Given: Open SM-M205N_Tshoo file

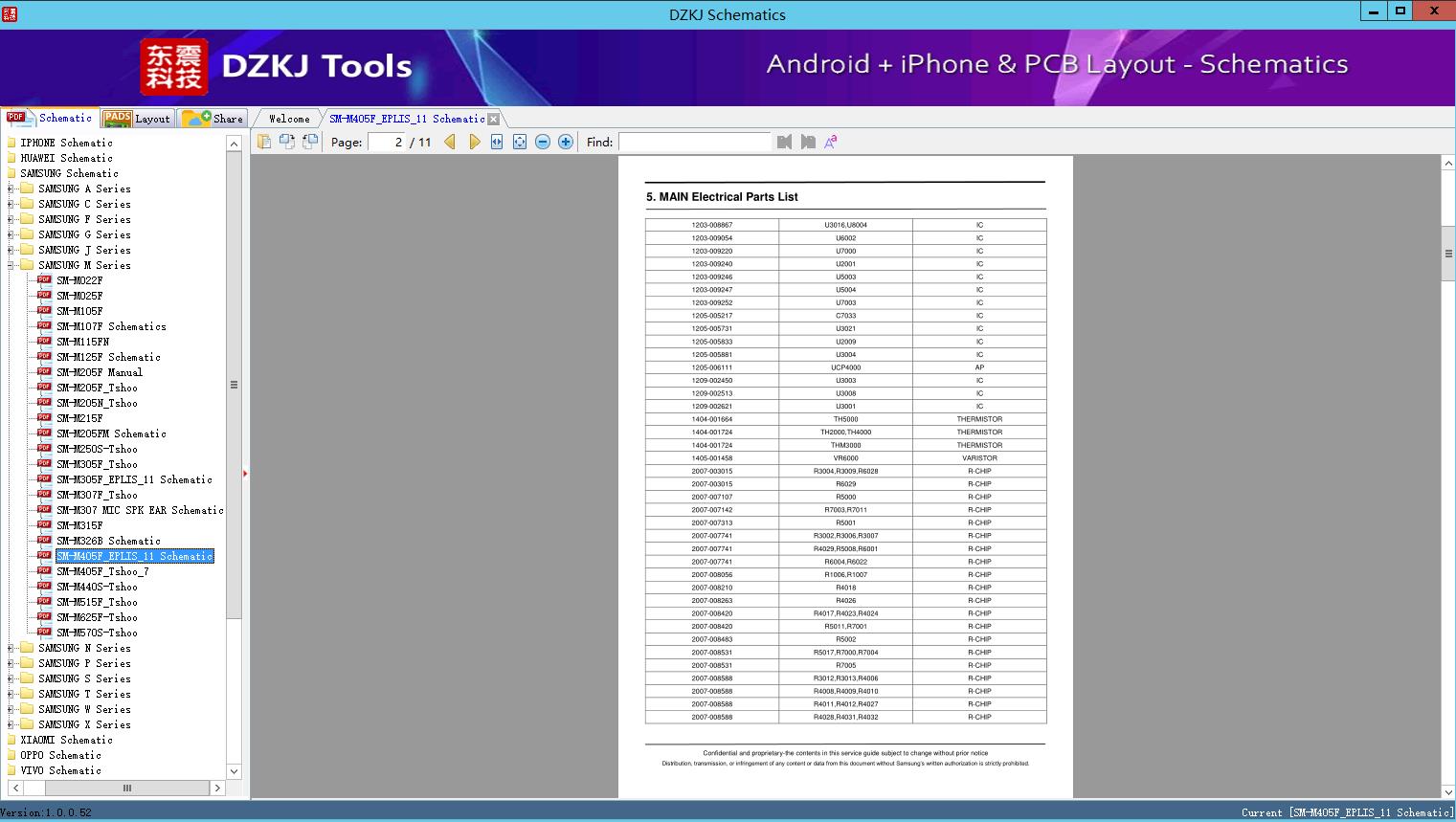Looking at the screenshot, I should click(x=97, y=403).
